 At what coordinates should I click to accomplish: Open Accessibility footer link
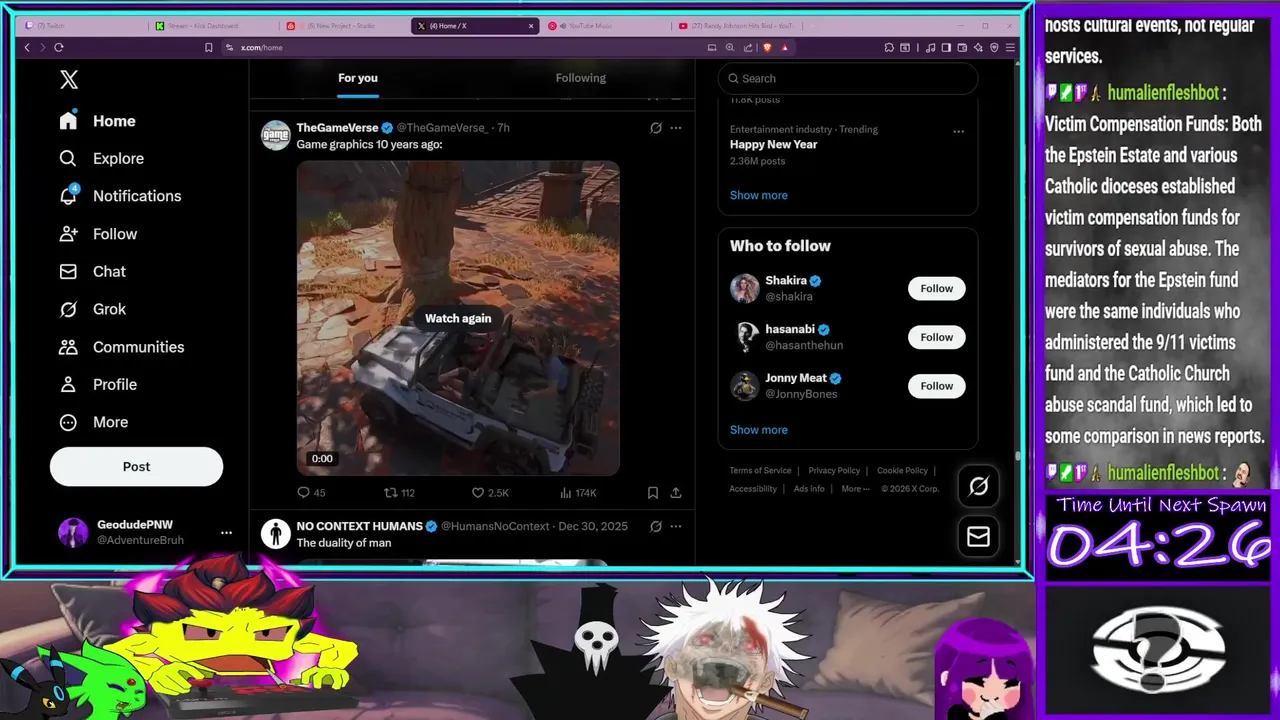click(x=753, y=489)
